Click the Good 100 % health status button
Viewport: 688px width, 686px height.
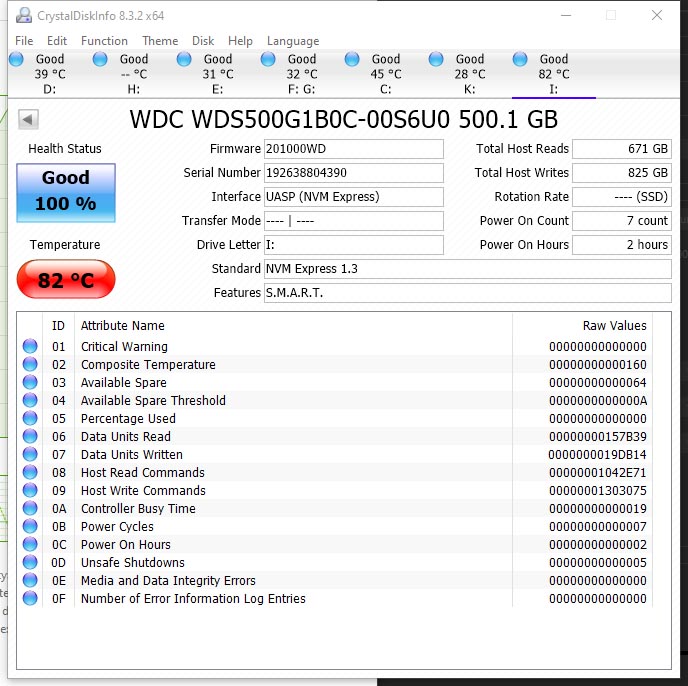66,193
